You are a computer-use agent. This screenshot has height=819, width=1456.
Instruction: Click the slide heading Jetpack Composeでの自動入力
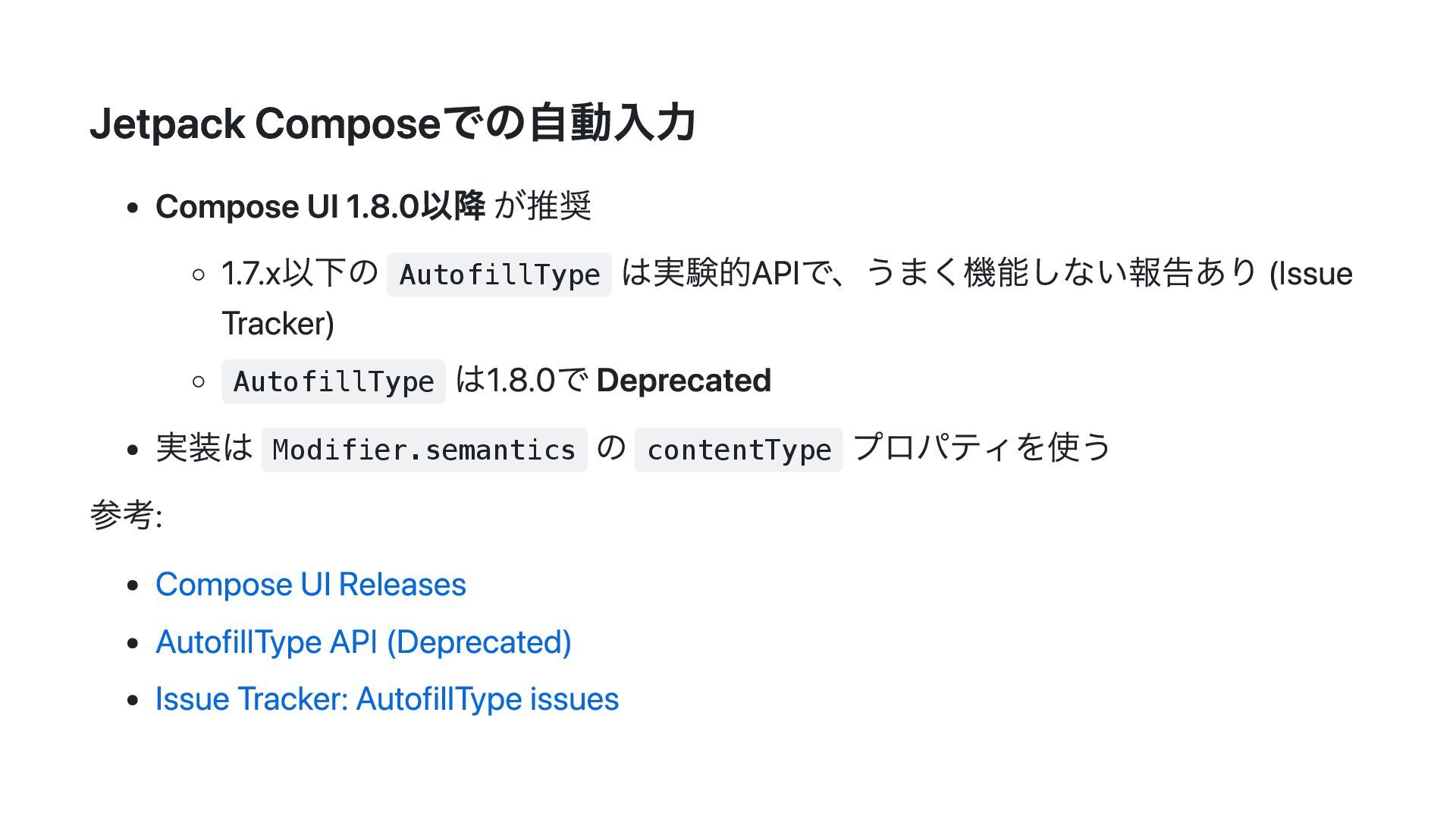393,124
